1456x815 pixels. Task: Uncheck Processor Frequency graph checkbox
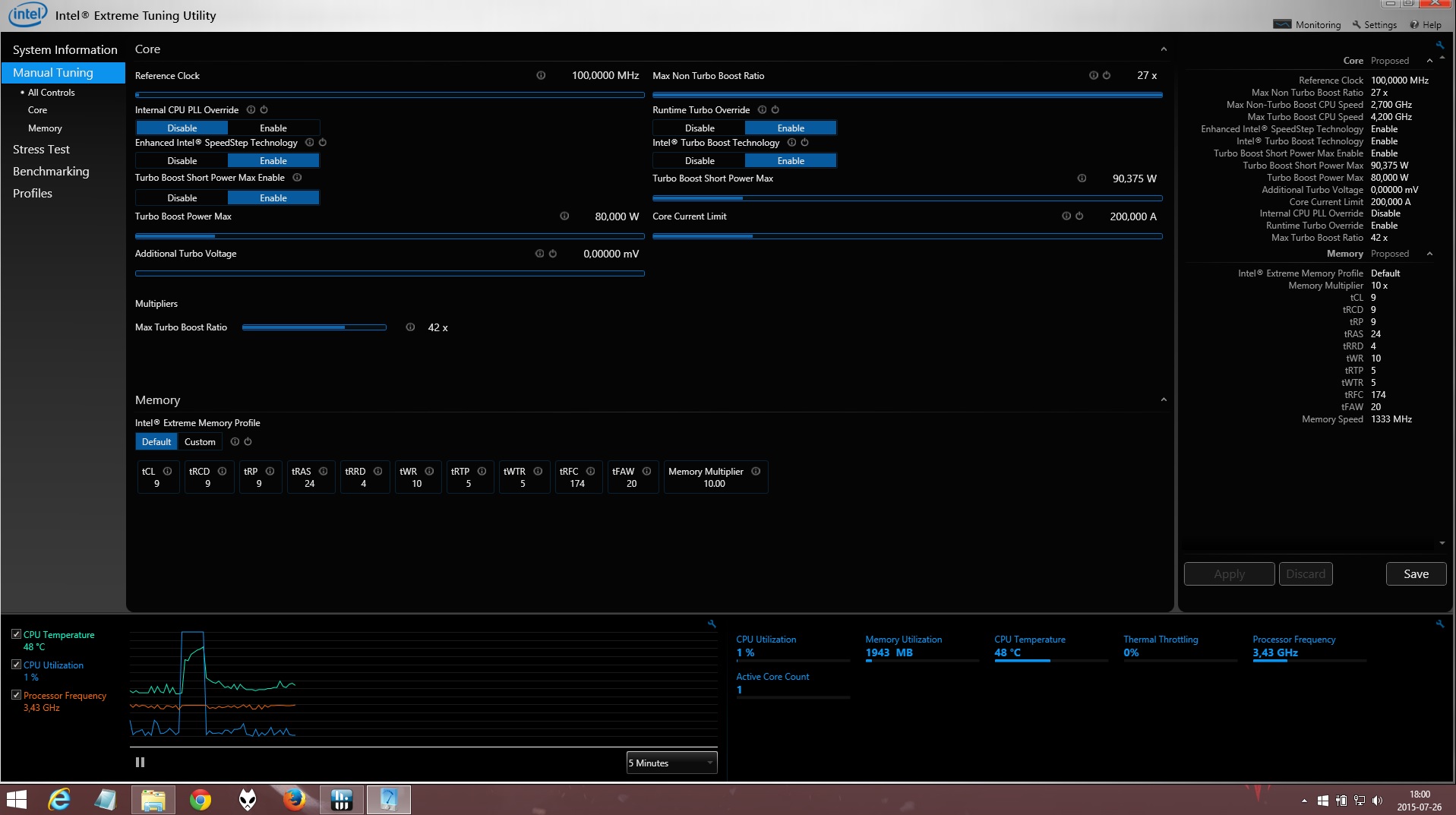pos(16,694)
